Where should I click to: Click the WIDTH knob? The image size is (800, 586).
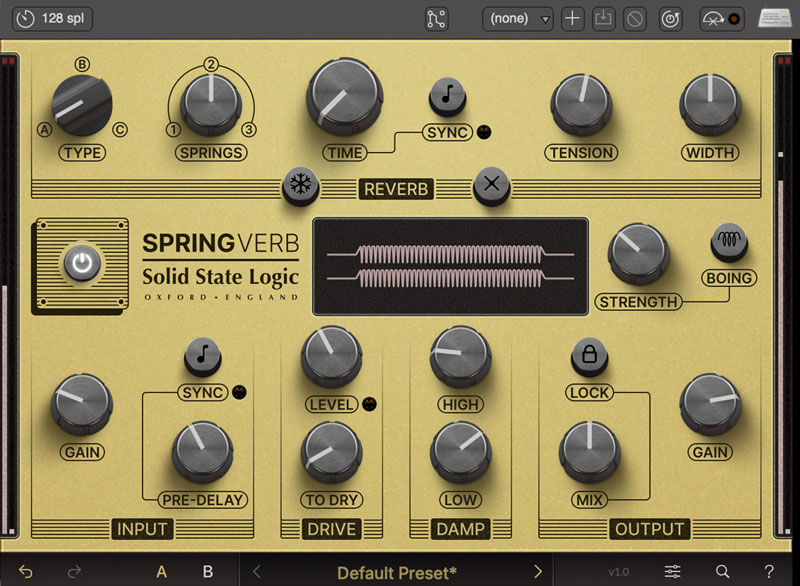pos(710,104)
